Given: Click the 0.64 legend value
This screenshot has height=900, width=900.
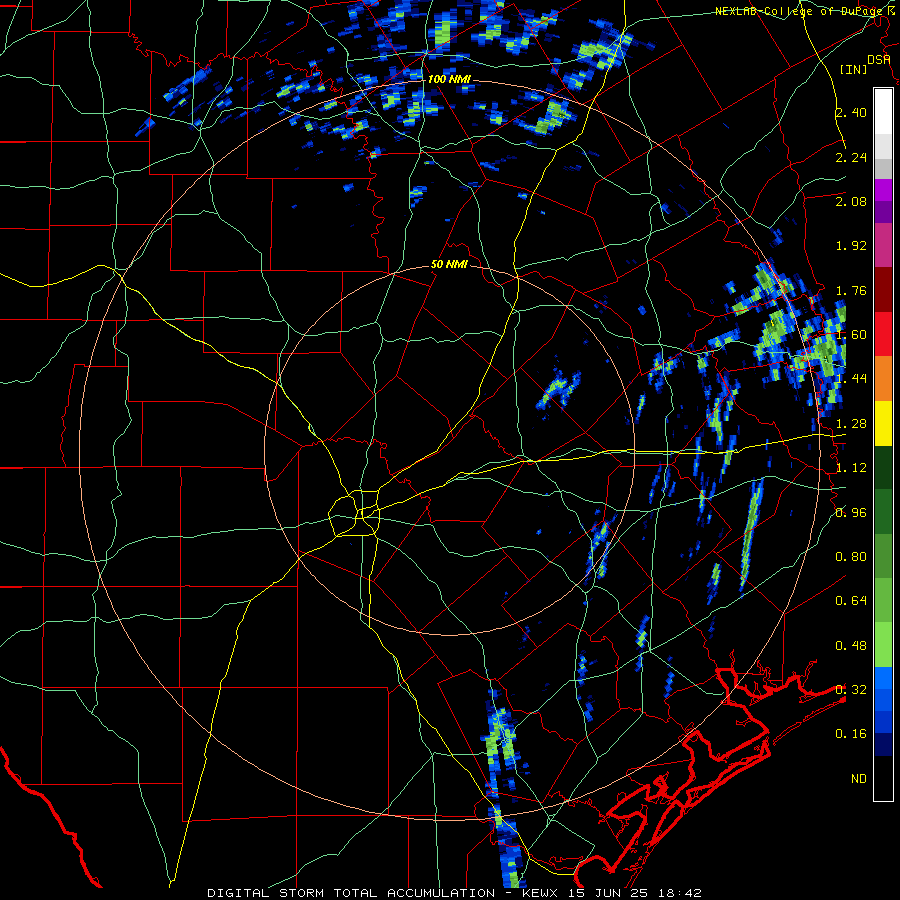Looking at the screenshot, I should [x=851, y=601].
